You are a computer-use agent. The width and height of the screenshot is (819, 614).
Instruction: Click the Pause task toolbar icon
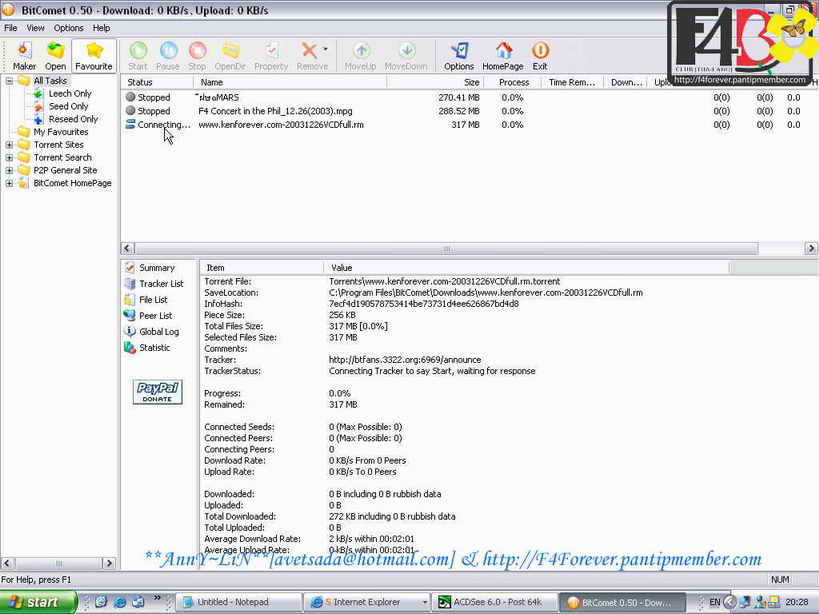168,56
